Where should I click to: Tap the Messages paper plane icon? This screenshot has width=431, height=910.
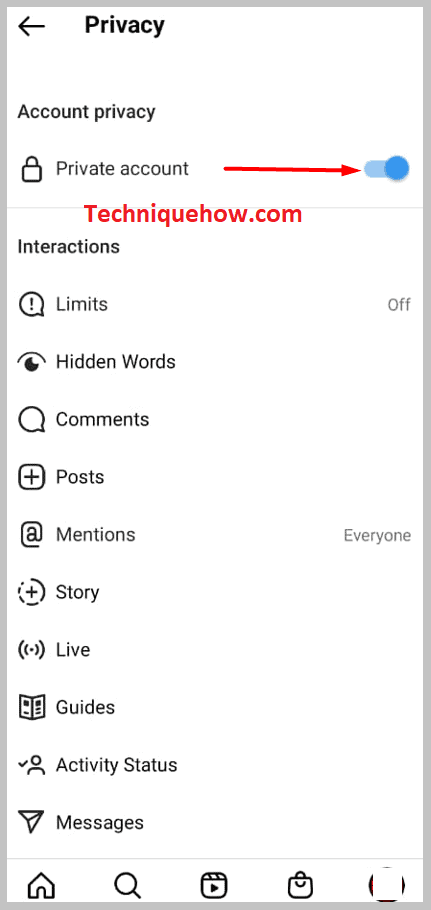click(31, 823)
